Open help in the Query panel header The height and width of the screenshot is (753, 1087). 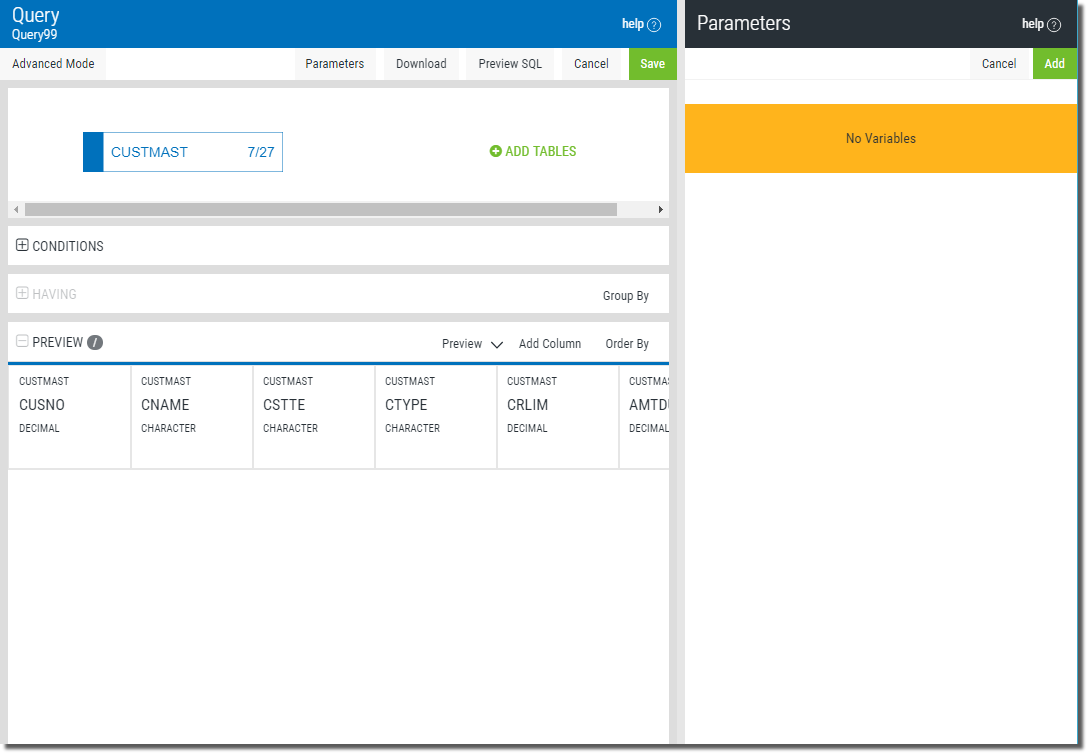click(x=641, y=24)
